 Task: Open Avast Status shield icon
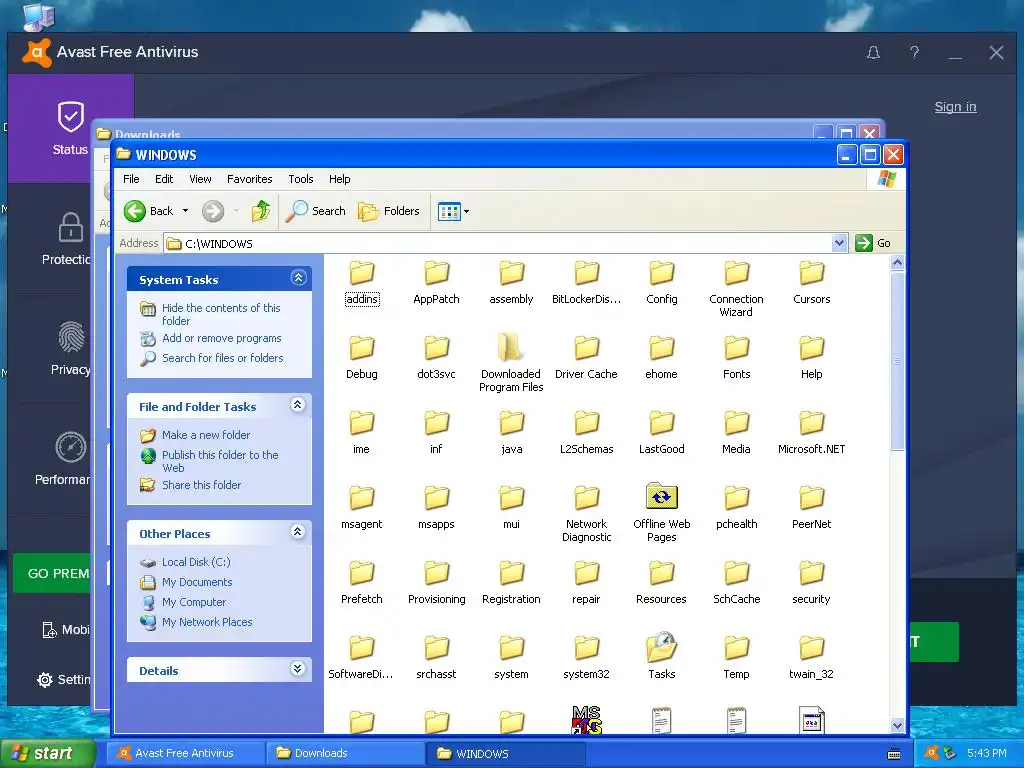[x=71, y=118]
